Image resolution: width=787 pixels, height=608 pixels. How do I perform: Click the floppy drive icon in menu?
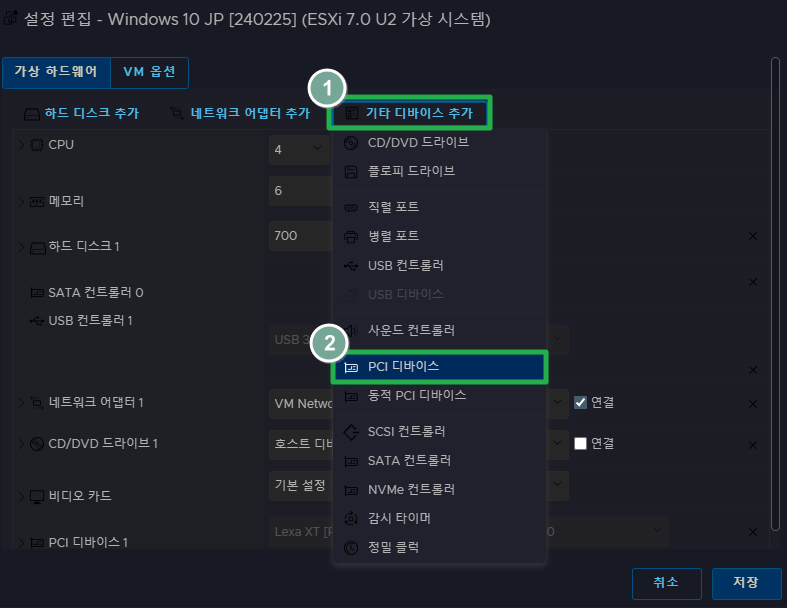tap(351, 172)
